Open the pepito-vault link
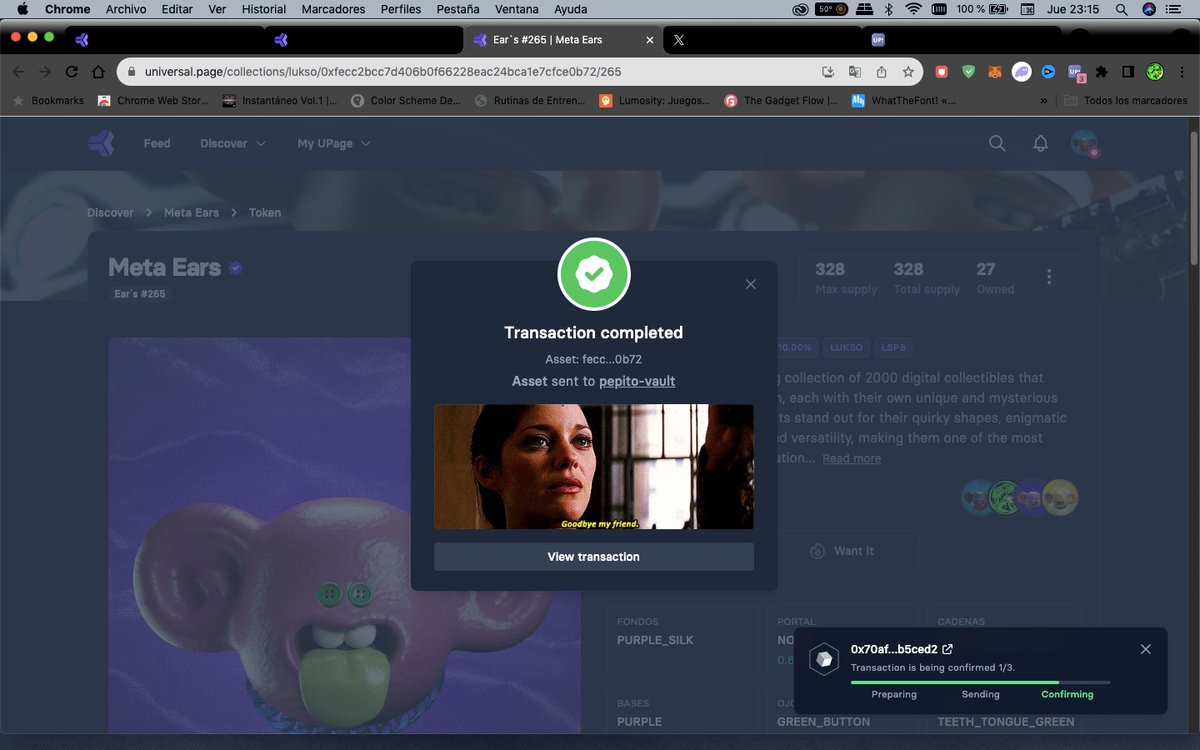Image resolution: width=1200 pixels, height=750 pixels. (x=637, y=381)
